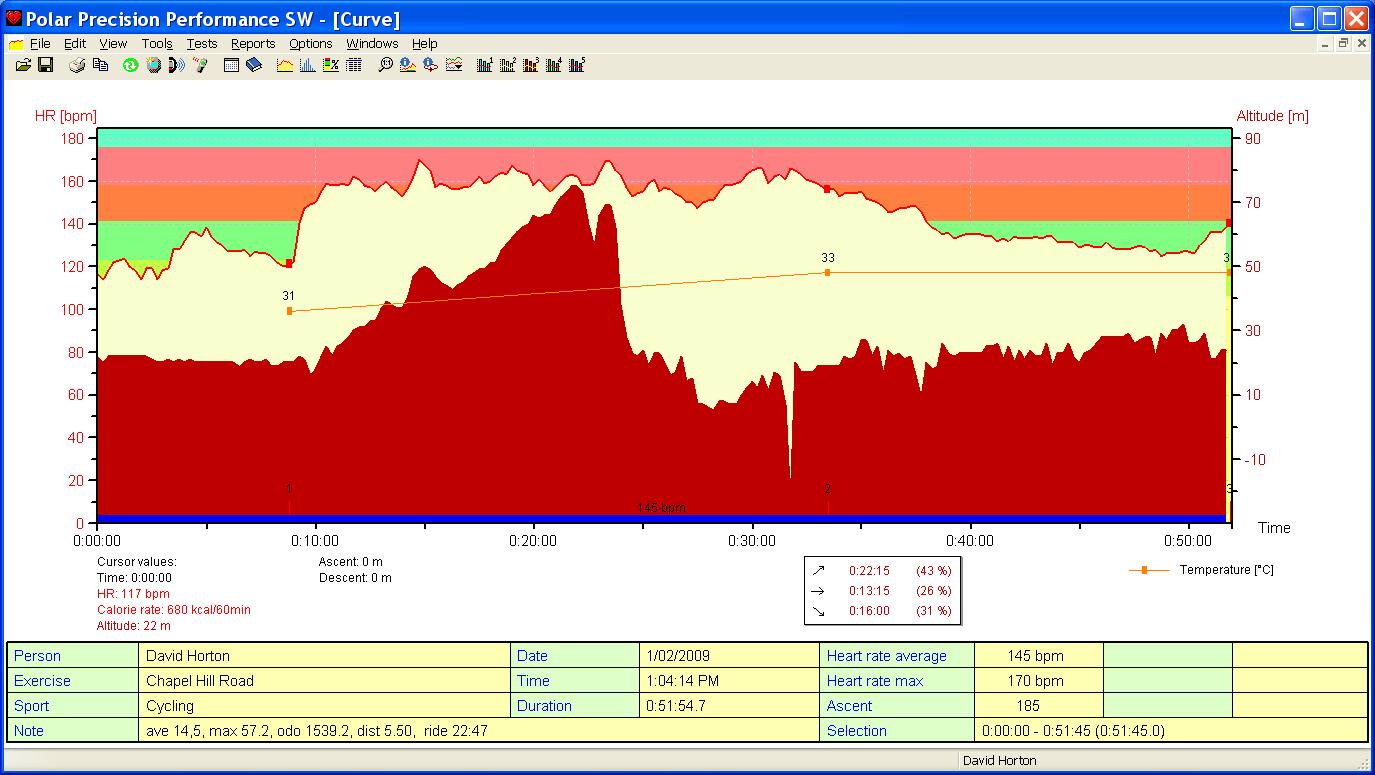Open the Tools menu

157,44
